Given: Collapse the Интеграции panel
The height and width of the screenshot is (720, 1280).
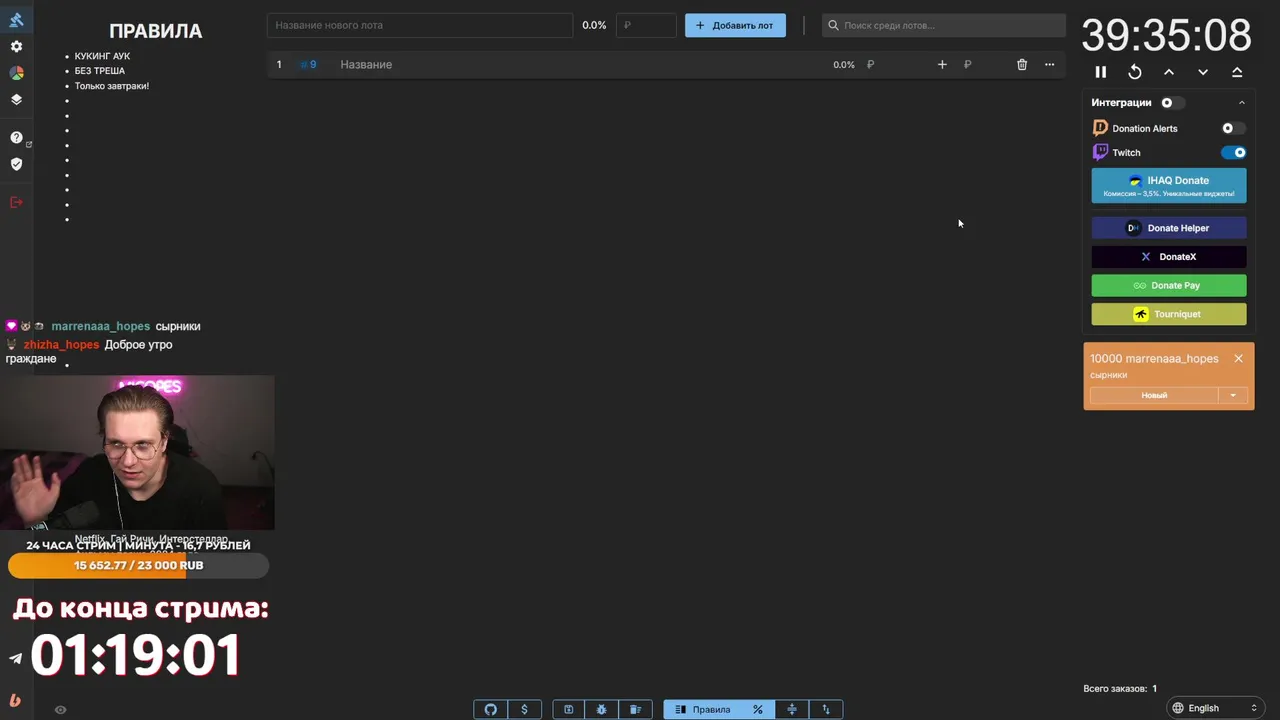Looking at the screenshot, I should [1242, 103].
